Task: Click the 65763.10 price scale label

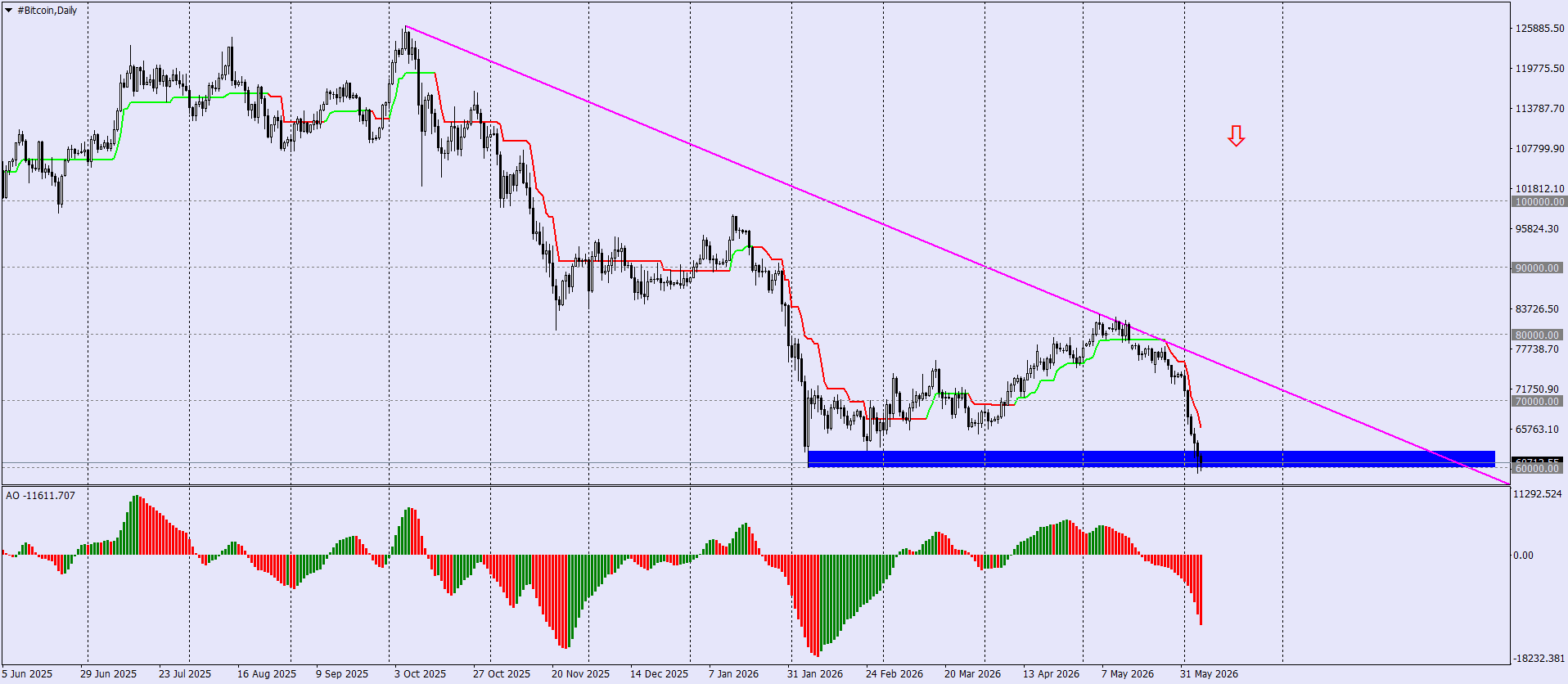Action: pos(1537,430)
